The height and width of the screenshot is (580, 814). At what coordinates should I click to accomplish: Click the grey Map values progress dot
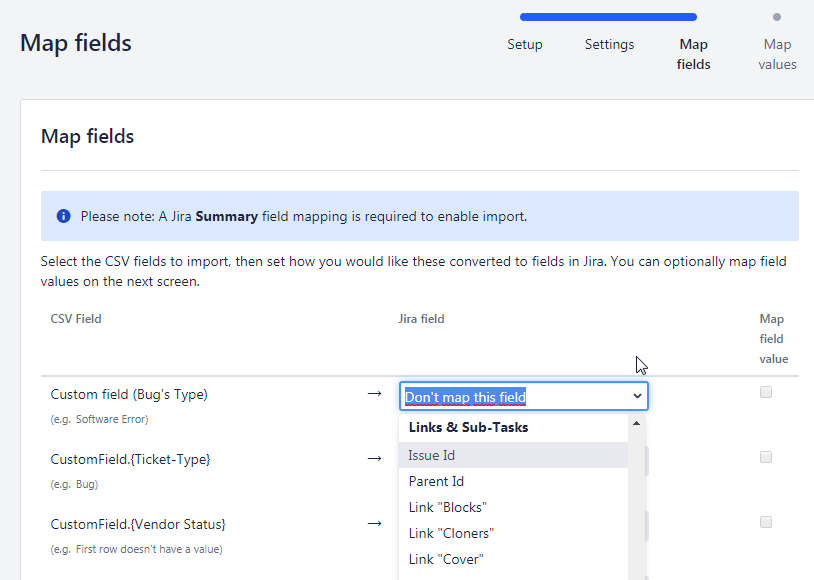pyautogui.click(x=777, y=17)
